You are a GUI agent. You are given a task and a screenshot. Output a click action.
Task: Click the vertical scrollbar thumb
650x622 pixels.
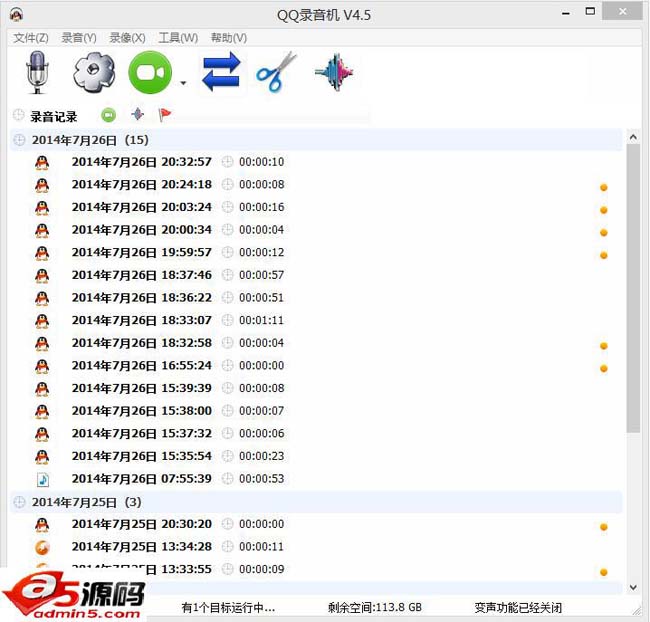tap(633, 288)
